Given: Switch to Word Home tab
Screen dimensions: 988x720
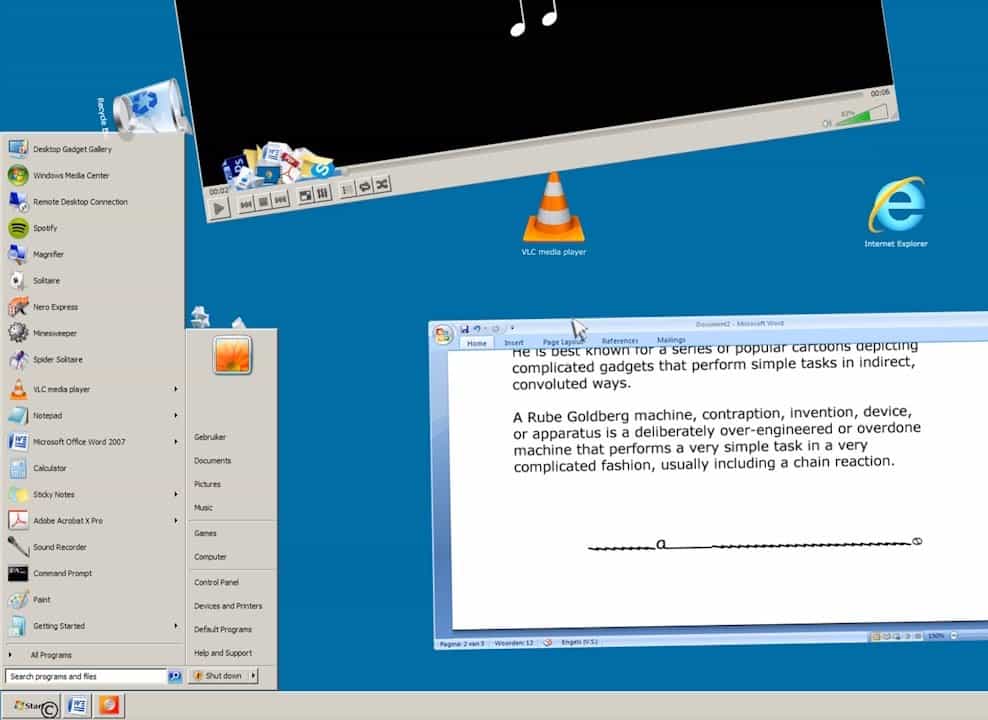Looking at the screenshot, I should coord(476,343).
